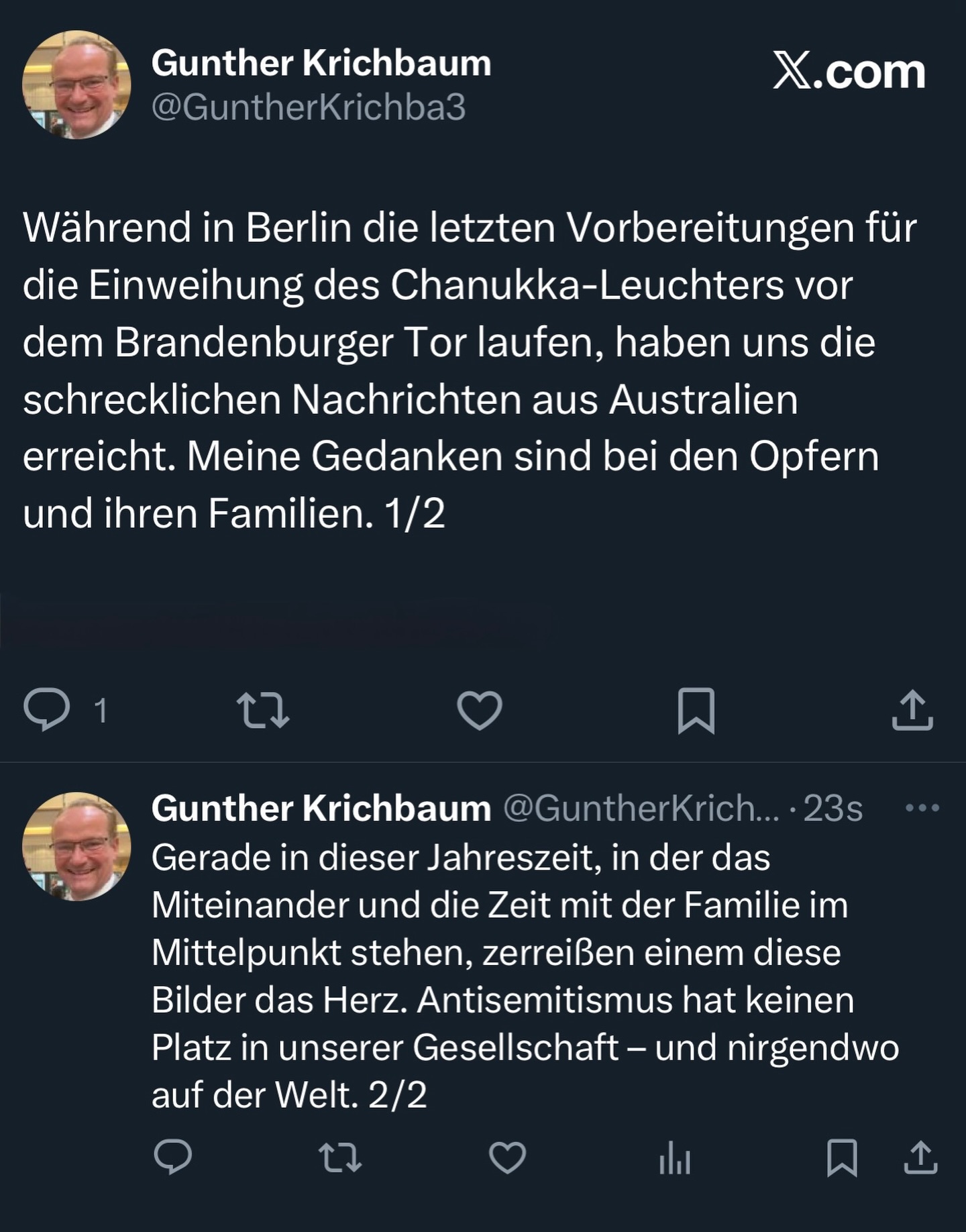Open the 23s timestamp link
966x1232 pixels.
(x=833, y=809)
